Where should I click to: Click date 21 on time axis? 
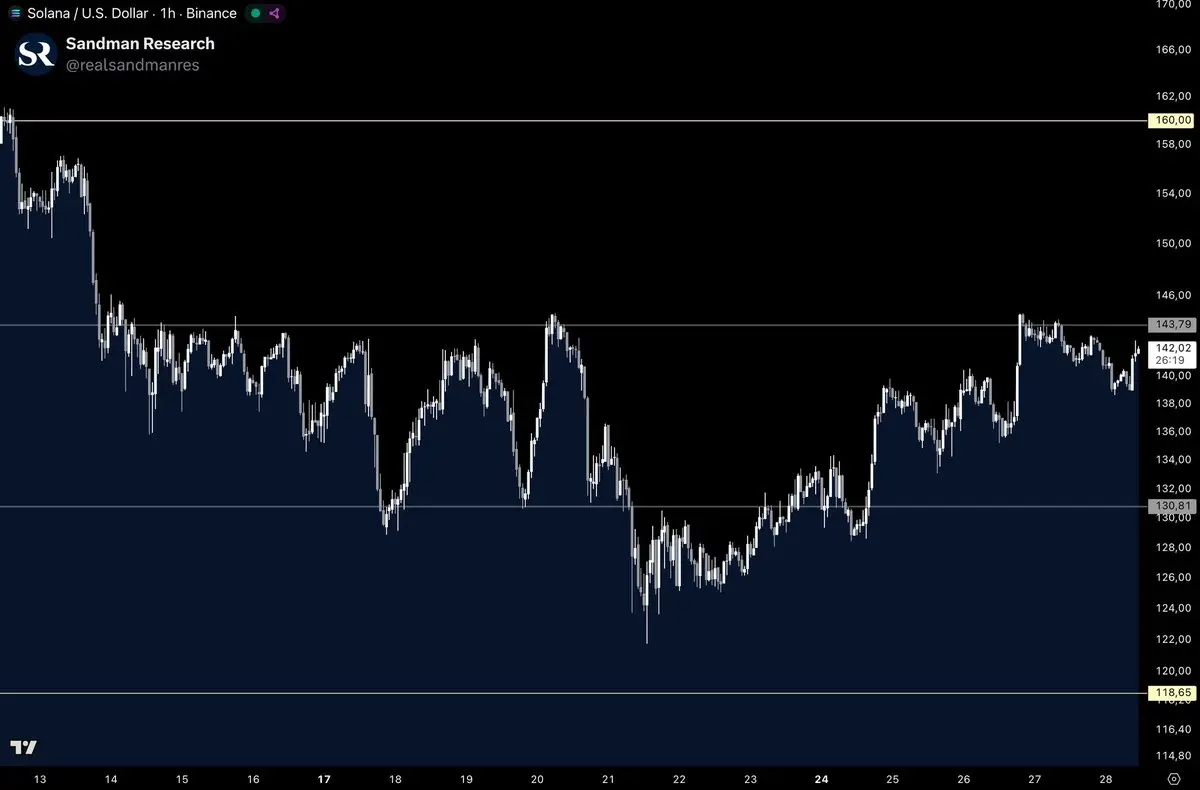pyautogui.click(x=608, y=779)
